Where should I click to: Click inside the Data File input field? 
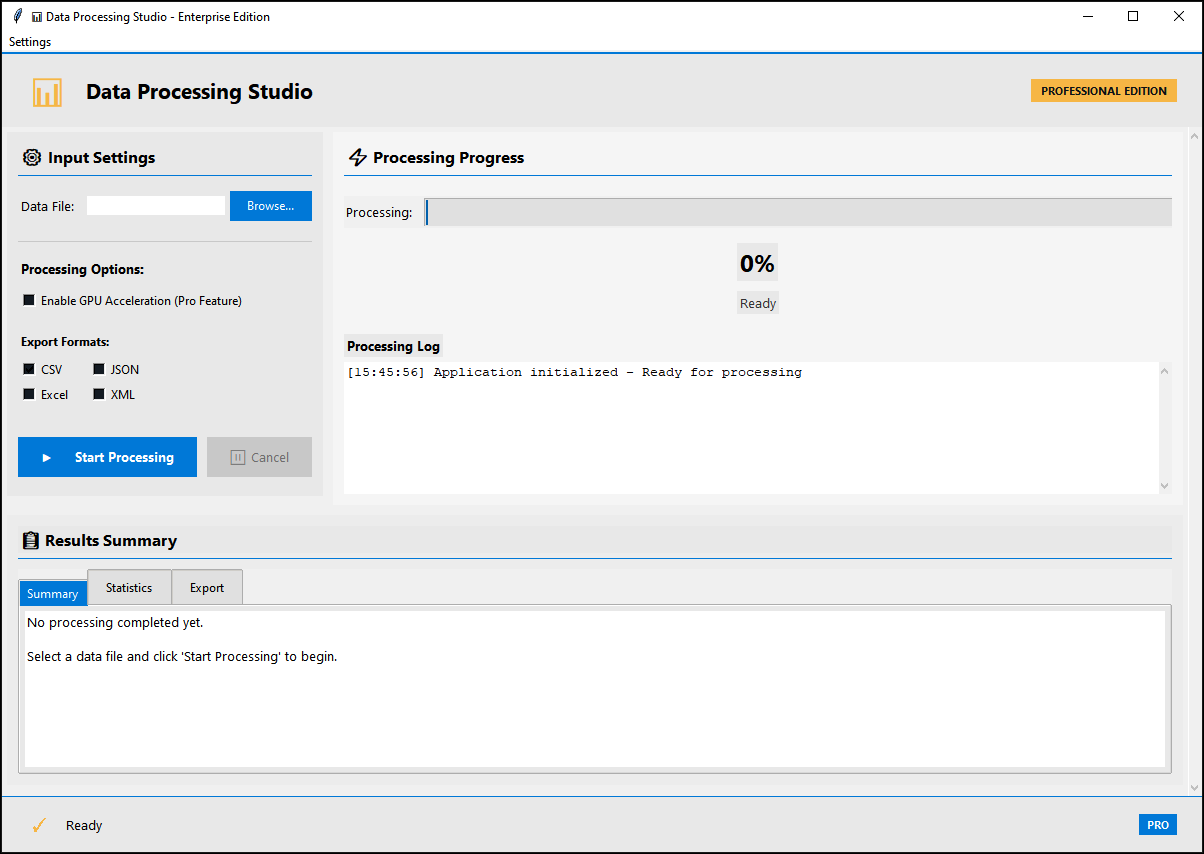155,204
